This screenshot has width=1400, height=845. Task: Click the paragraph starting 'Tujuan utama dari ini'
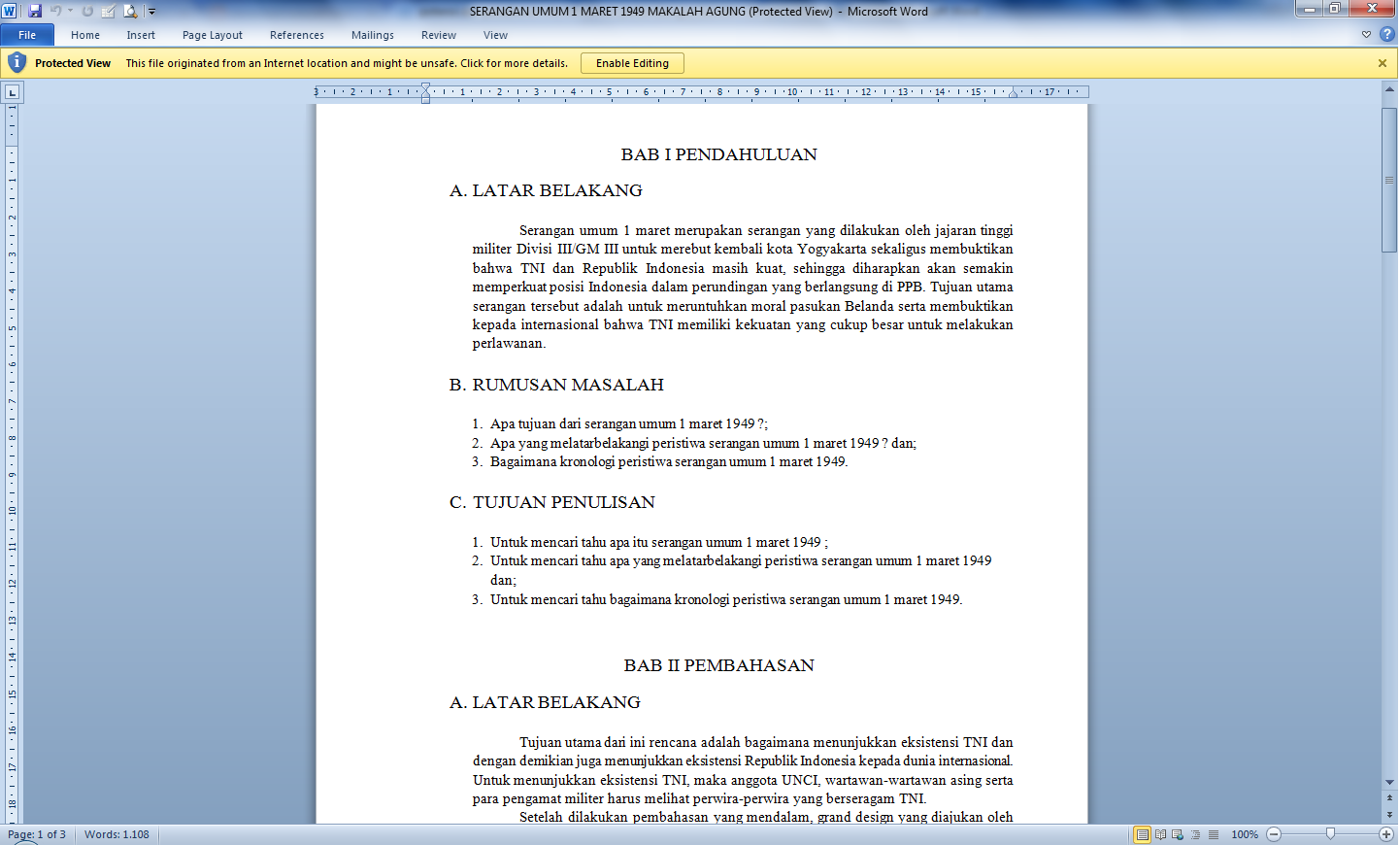click(743, 770)
